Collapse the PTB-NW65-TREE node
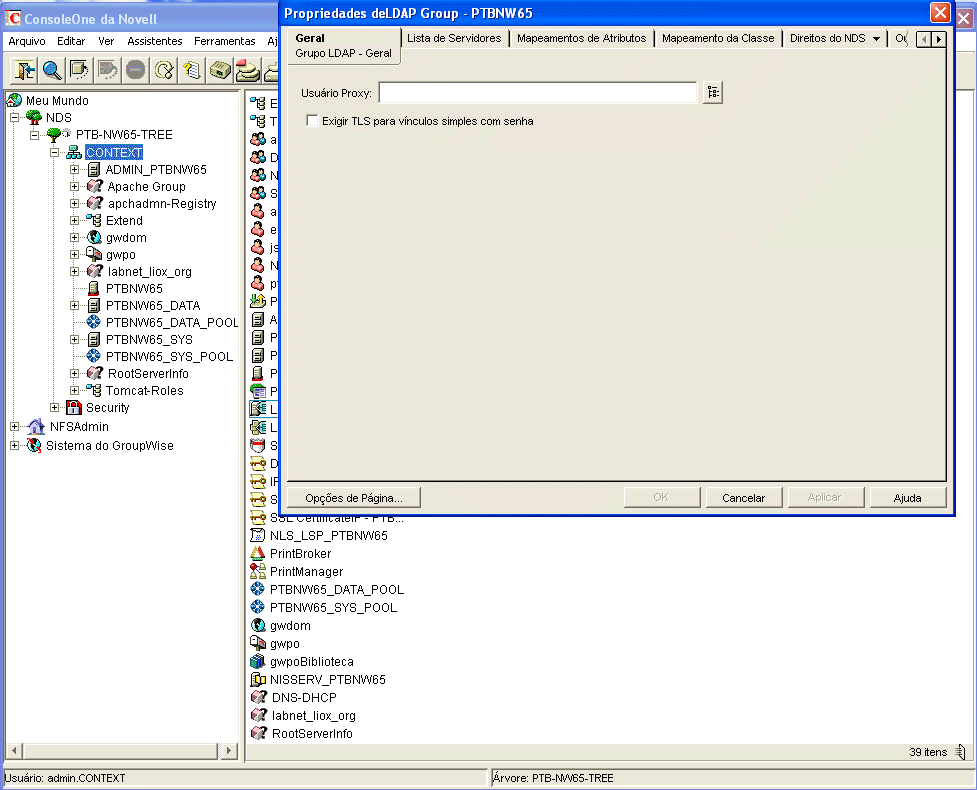Screen dimensions: 977x790 pyautogui.click(x=35, y=135)
